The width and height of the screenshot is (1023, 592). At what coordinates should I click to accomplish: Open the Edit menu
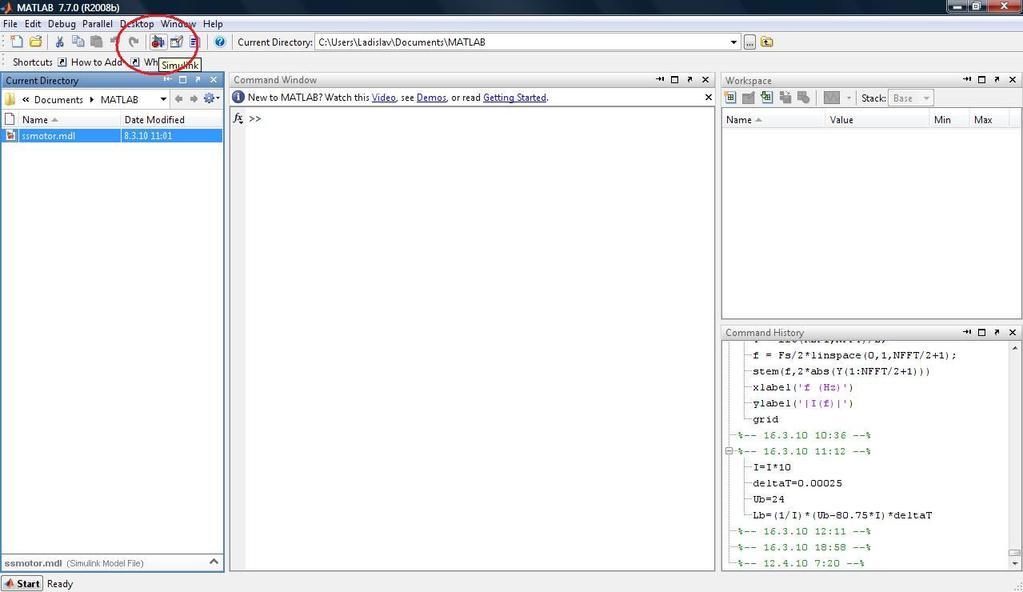(33, 23)
